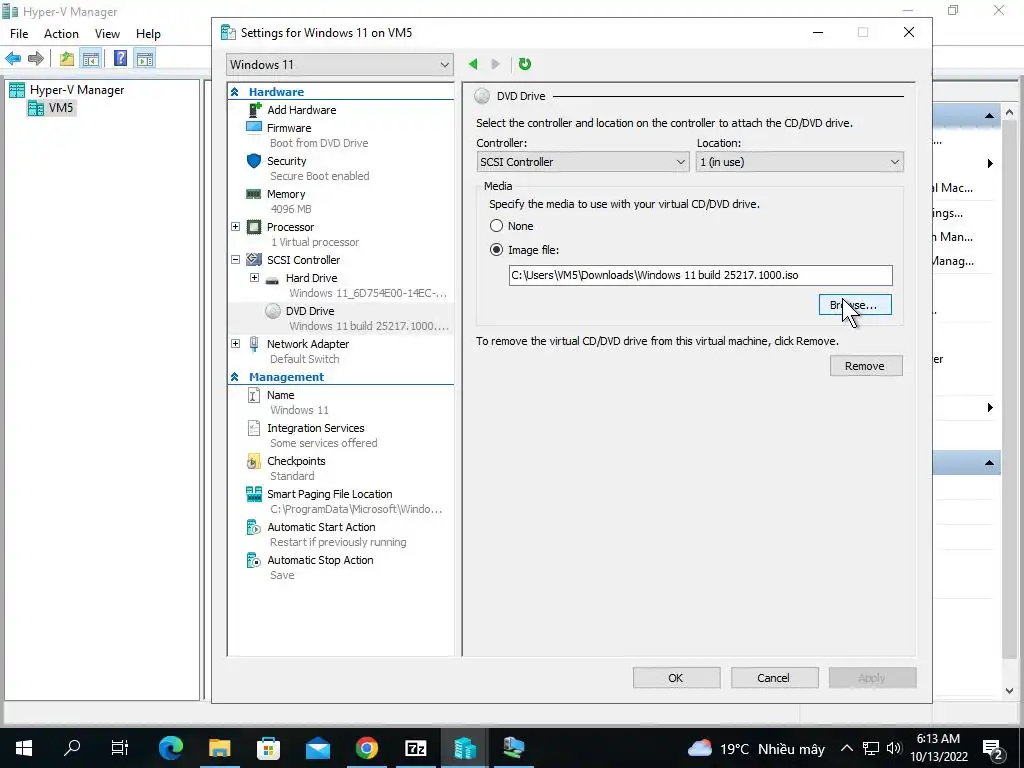
Task: Open the virtual machine selector dropdown Windows 11
Action: [340, 65]
